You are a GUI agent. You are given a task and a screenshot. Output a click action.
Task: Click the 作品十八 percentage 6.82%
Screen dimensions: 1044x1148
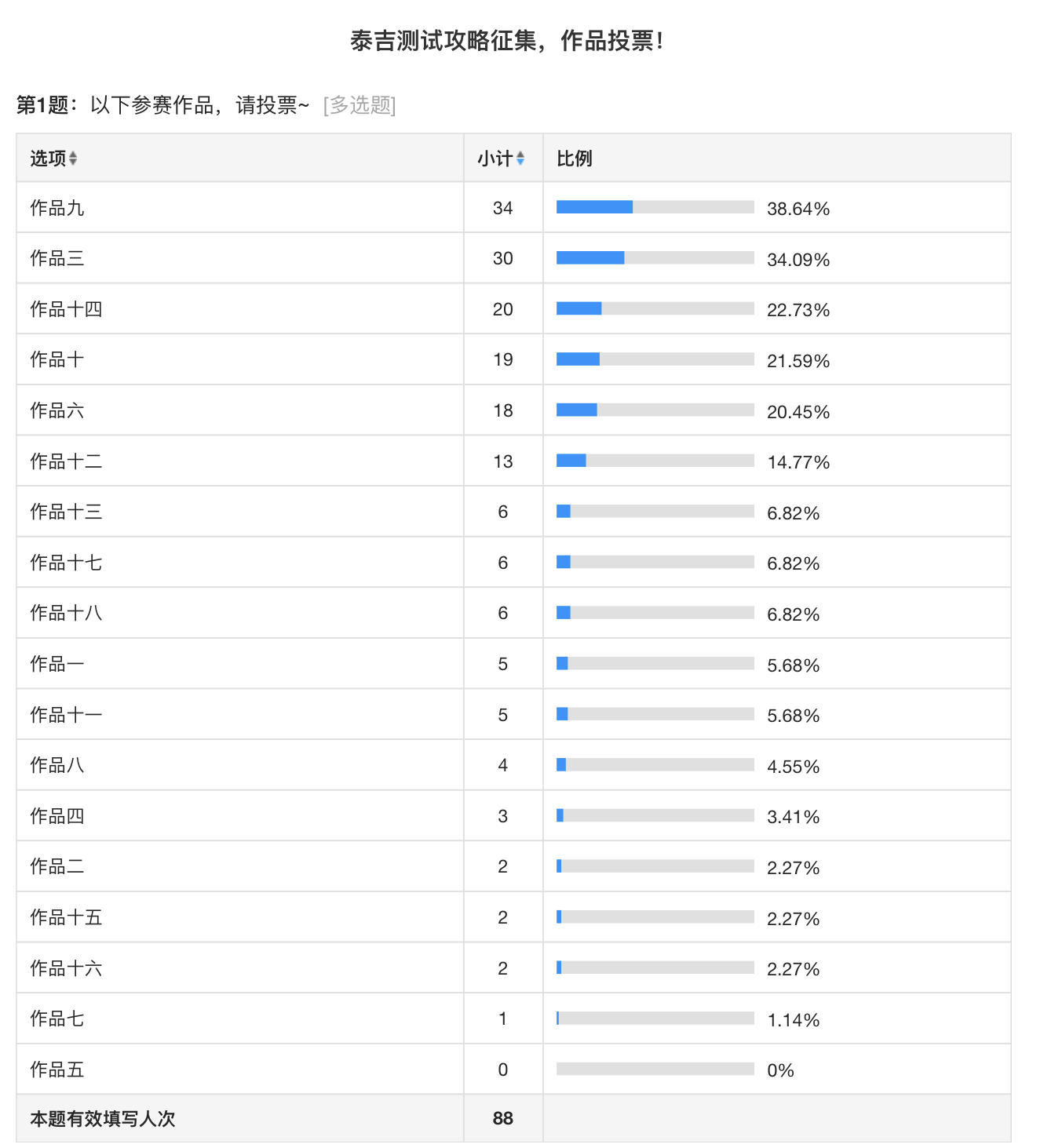click(793, 614)
